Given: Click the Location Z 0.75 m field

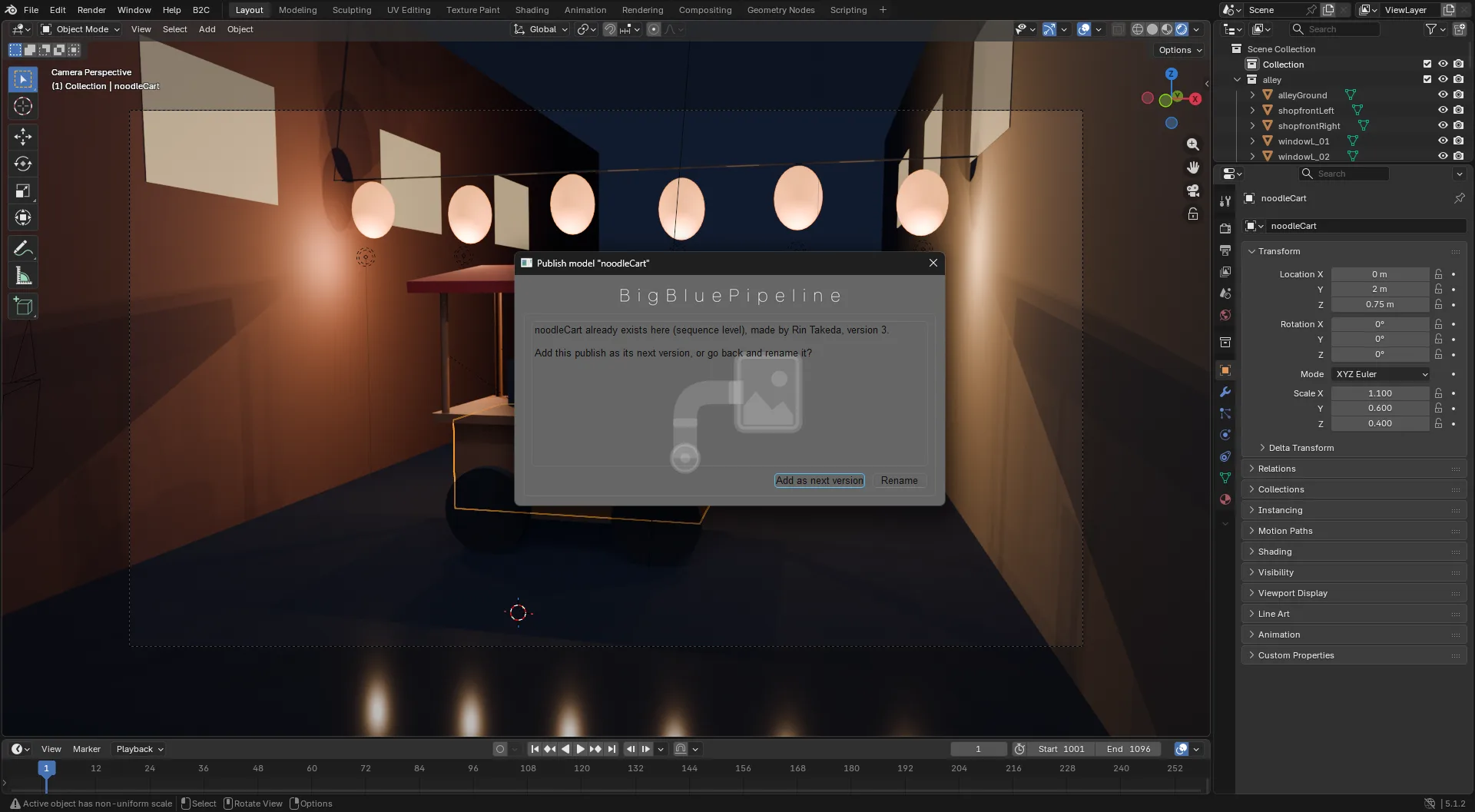Looking at the screenshot, I should point(1380,304).
